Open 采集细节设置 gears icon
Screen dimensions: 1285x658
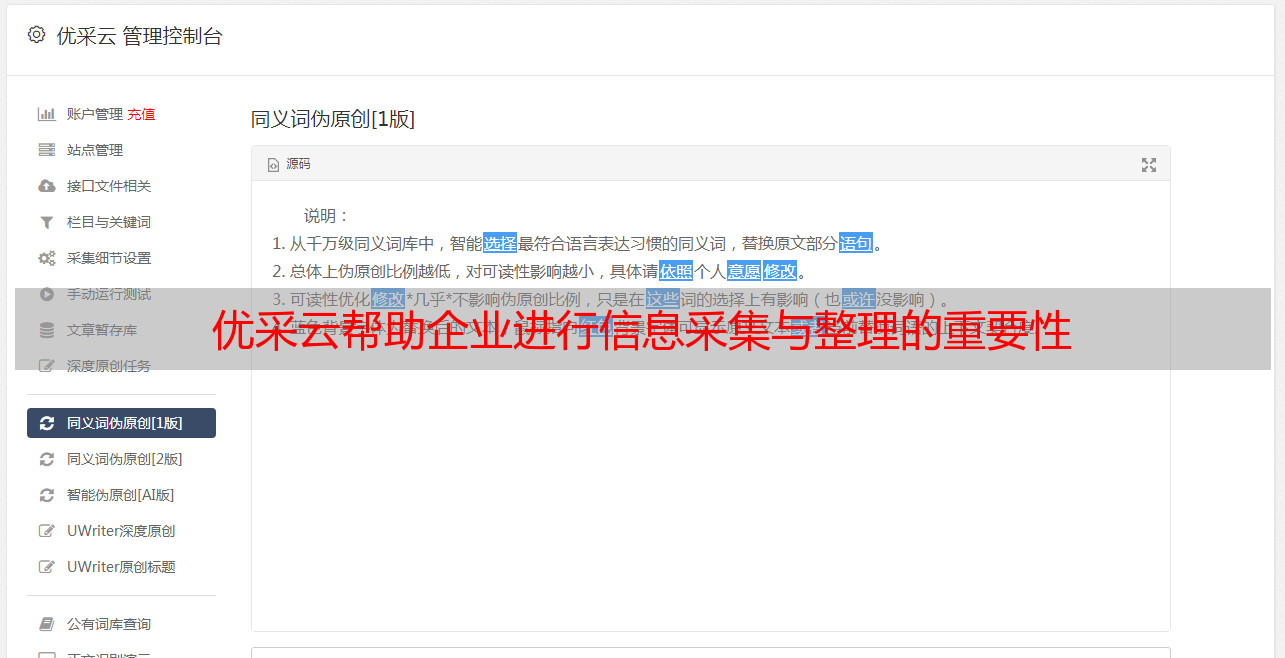coord(46,258)
